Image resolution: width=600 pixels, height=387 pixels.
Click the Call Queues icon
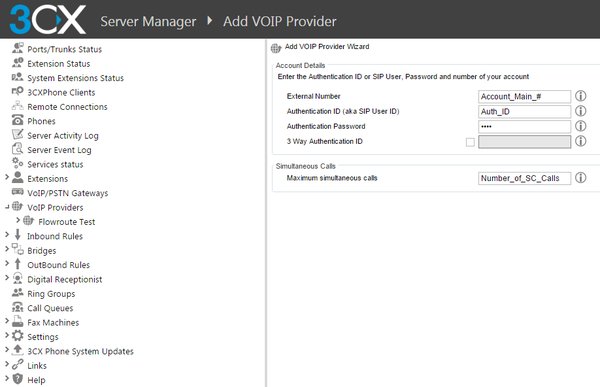click(x=18, y=307)
